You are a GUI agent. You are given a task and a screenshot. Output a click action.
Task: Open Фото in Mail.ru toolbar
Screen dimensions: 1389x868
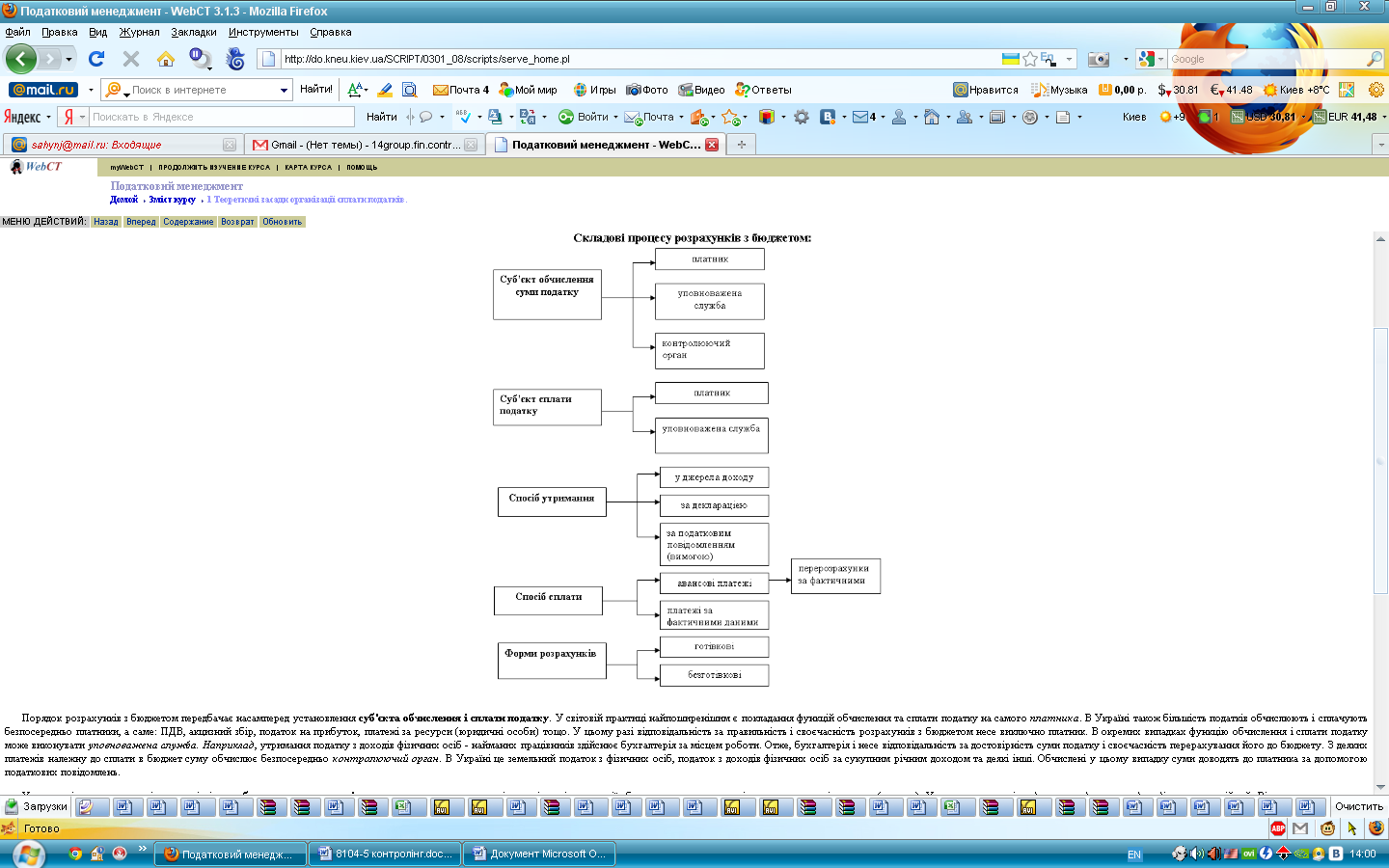tap(646, 90)
